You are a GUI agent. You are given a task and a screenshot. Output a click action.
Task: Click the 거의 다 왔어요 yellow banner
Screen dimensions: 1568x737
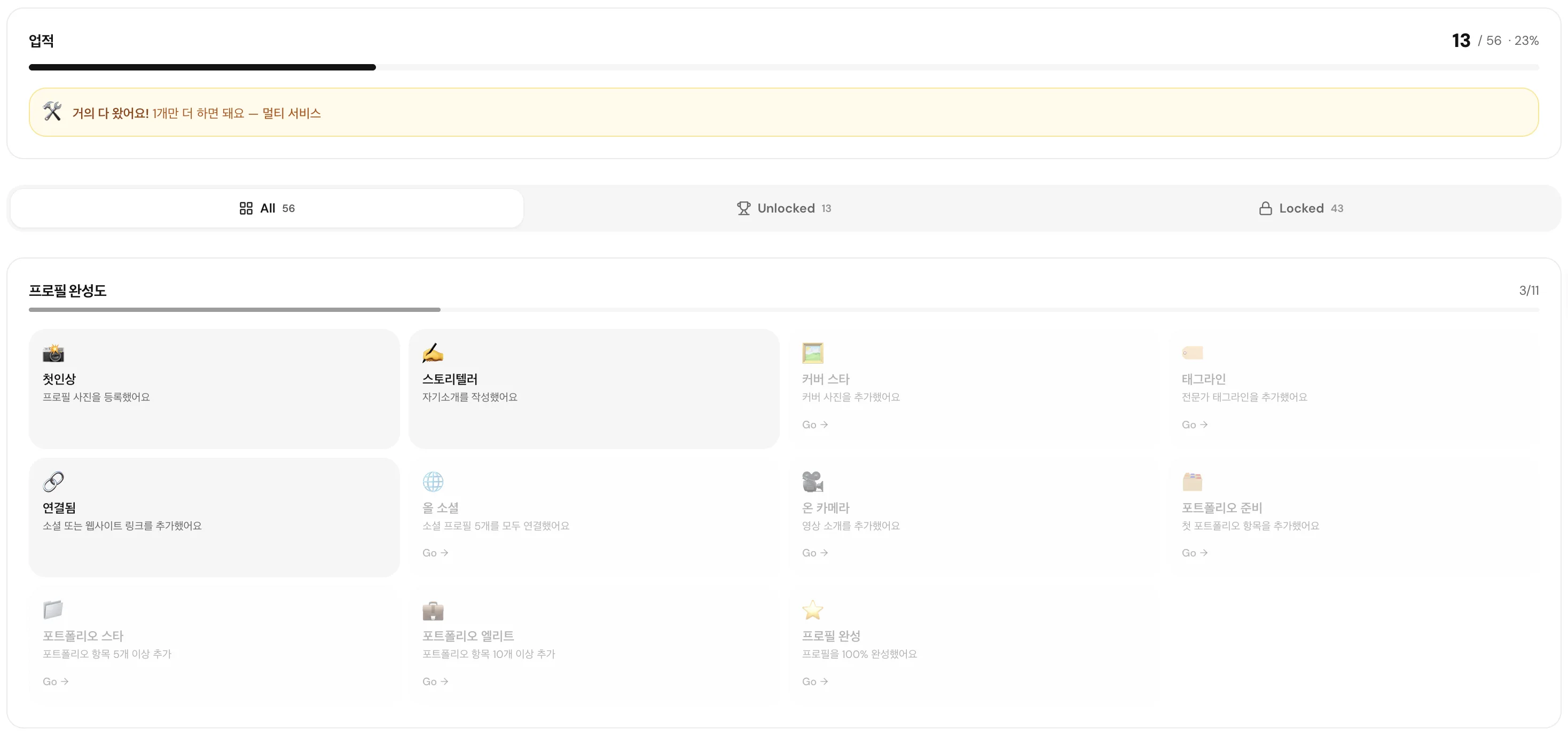783,113
